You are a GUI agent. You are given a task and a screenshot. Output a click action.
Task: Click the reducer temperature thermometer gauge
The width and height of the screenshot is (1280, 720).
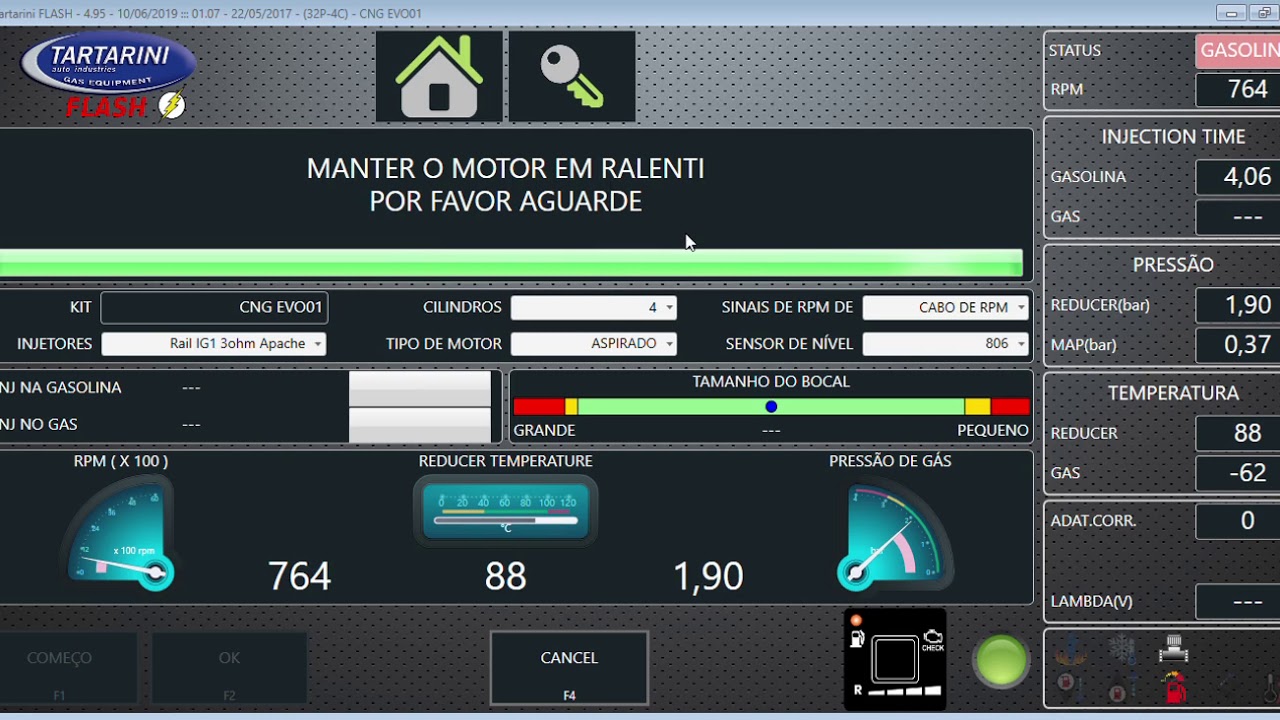505,510
